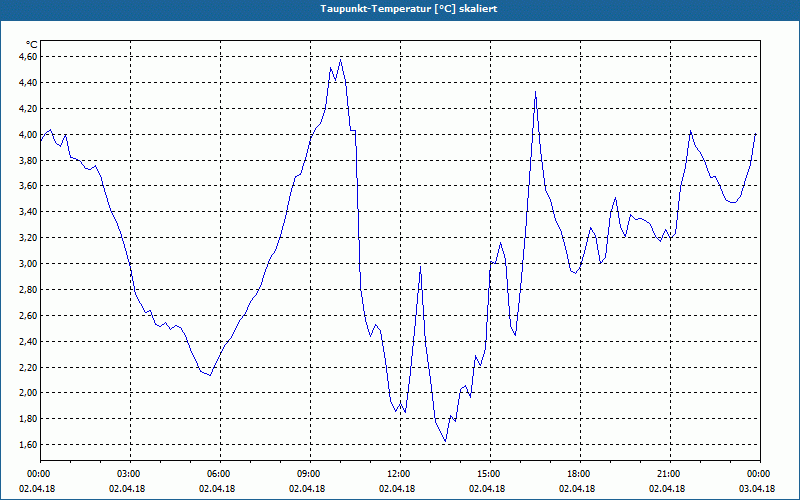Pick the '3,60' y-axis value
This screenshot has height=500, width=800.
tap(28, 186)
